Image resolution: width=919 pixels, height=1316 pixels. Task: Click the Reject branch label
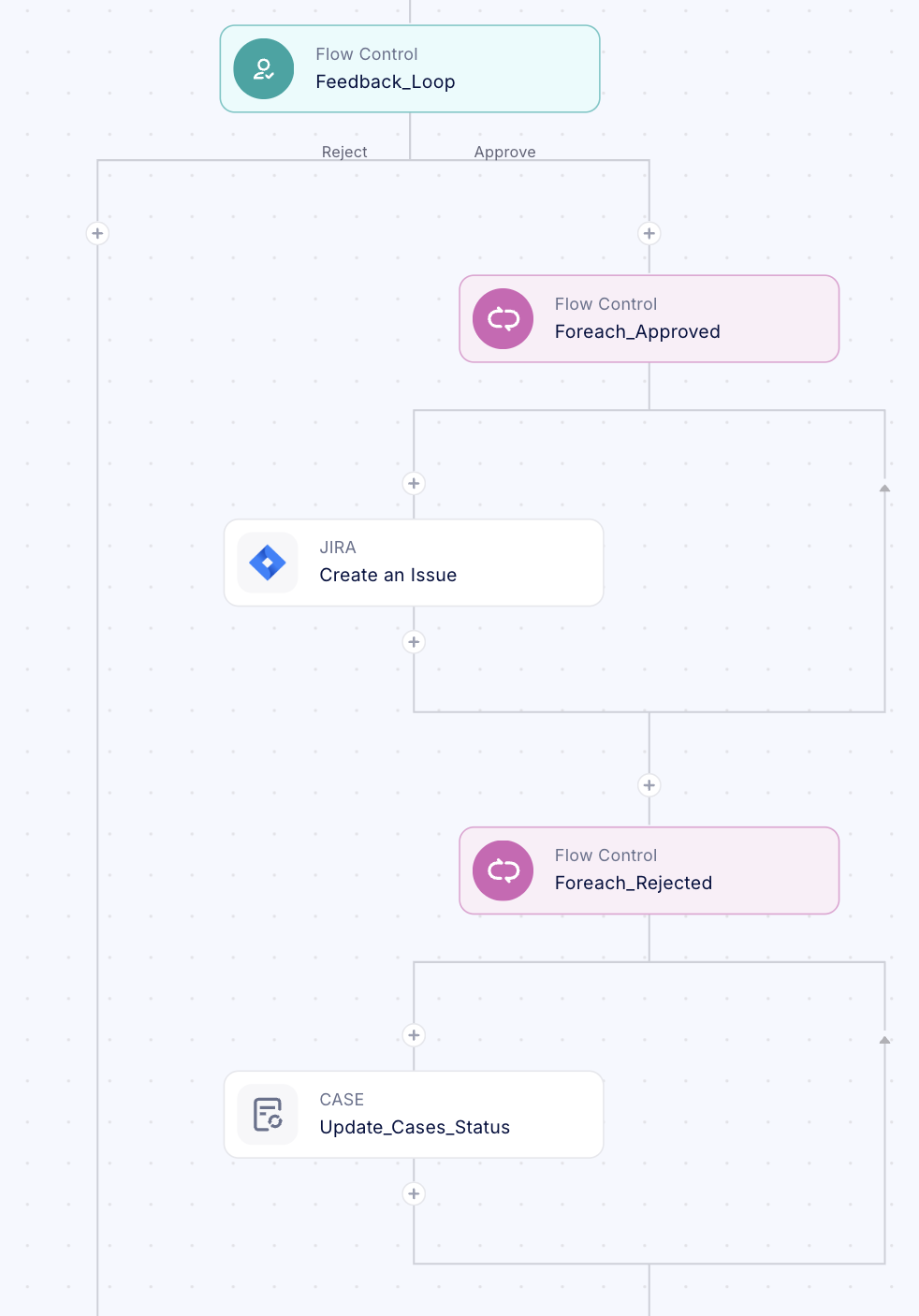(344, 152)
